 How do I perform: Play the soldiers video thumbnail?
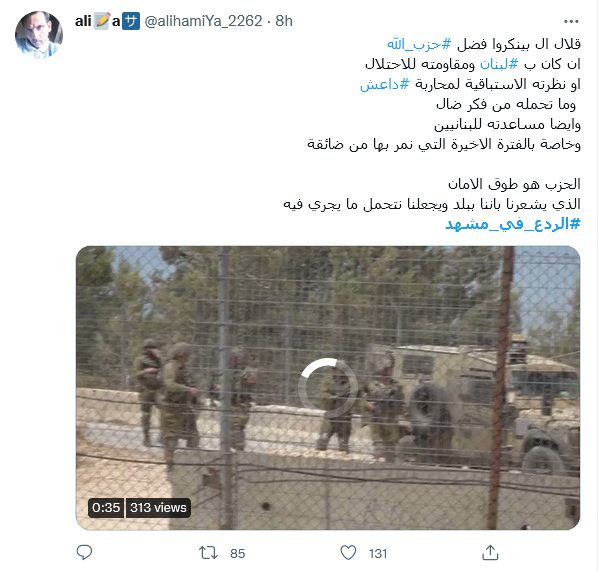coord(328,387)
